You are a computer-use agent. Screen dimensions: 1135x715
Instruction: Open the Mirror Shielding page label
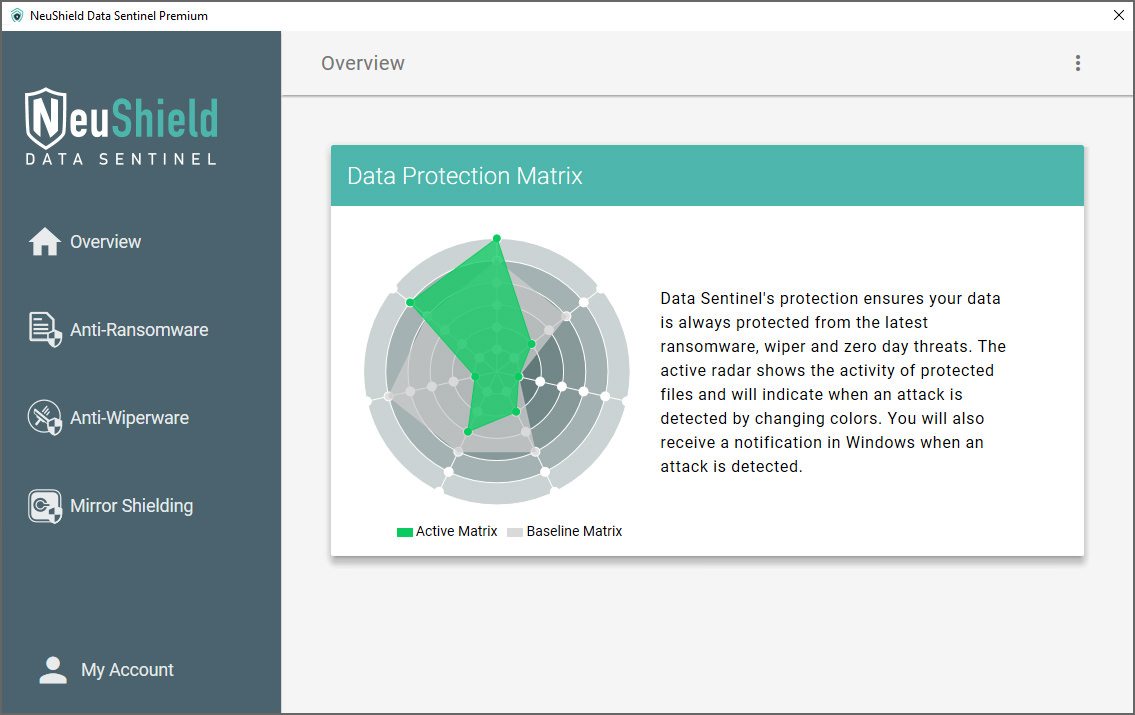[x=132, y=506]
